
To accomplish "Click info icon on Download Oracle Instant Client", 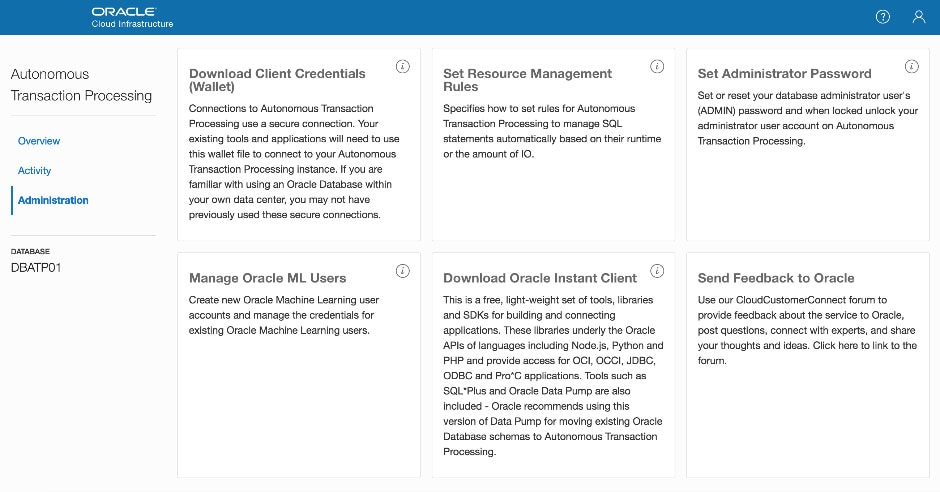I will click(x=657, y=271).
